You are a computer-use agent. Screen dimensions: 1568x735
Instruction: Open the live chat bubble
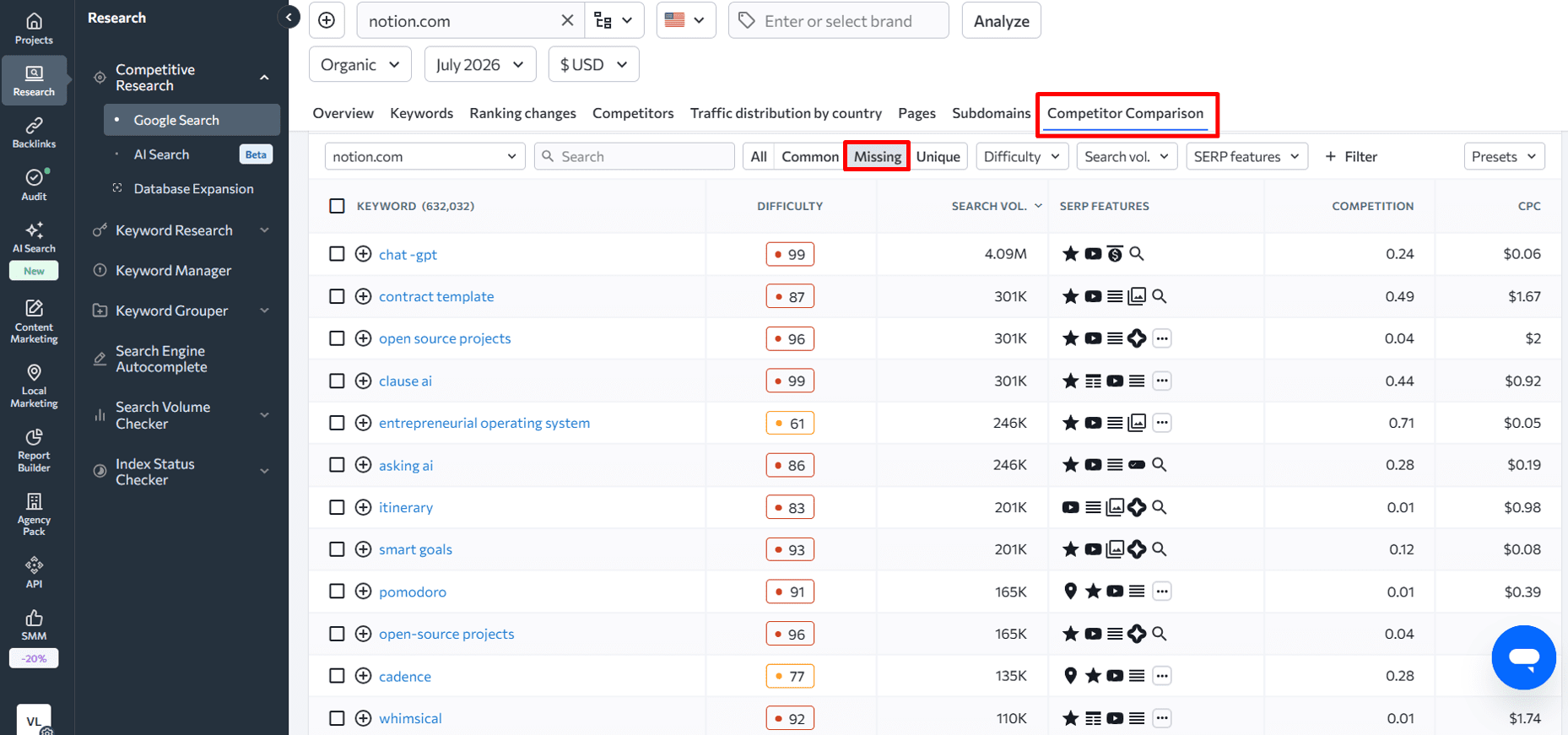click(1523, 657)
